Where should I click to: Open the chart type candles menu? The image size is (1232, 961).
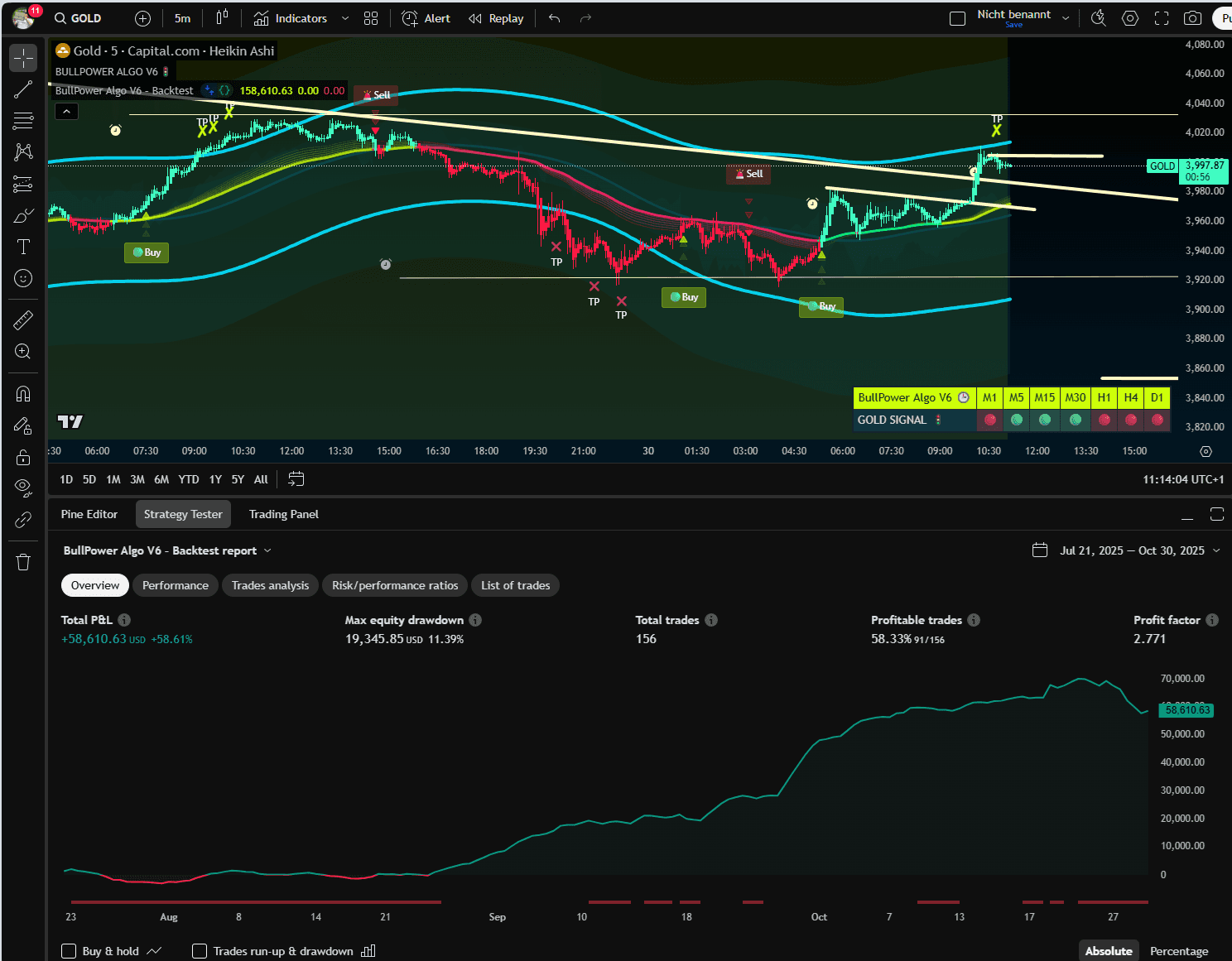222,18
